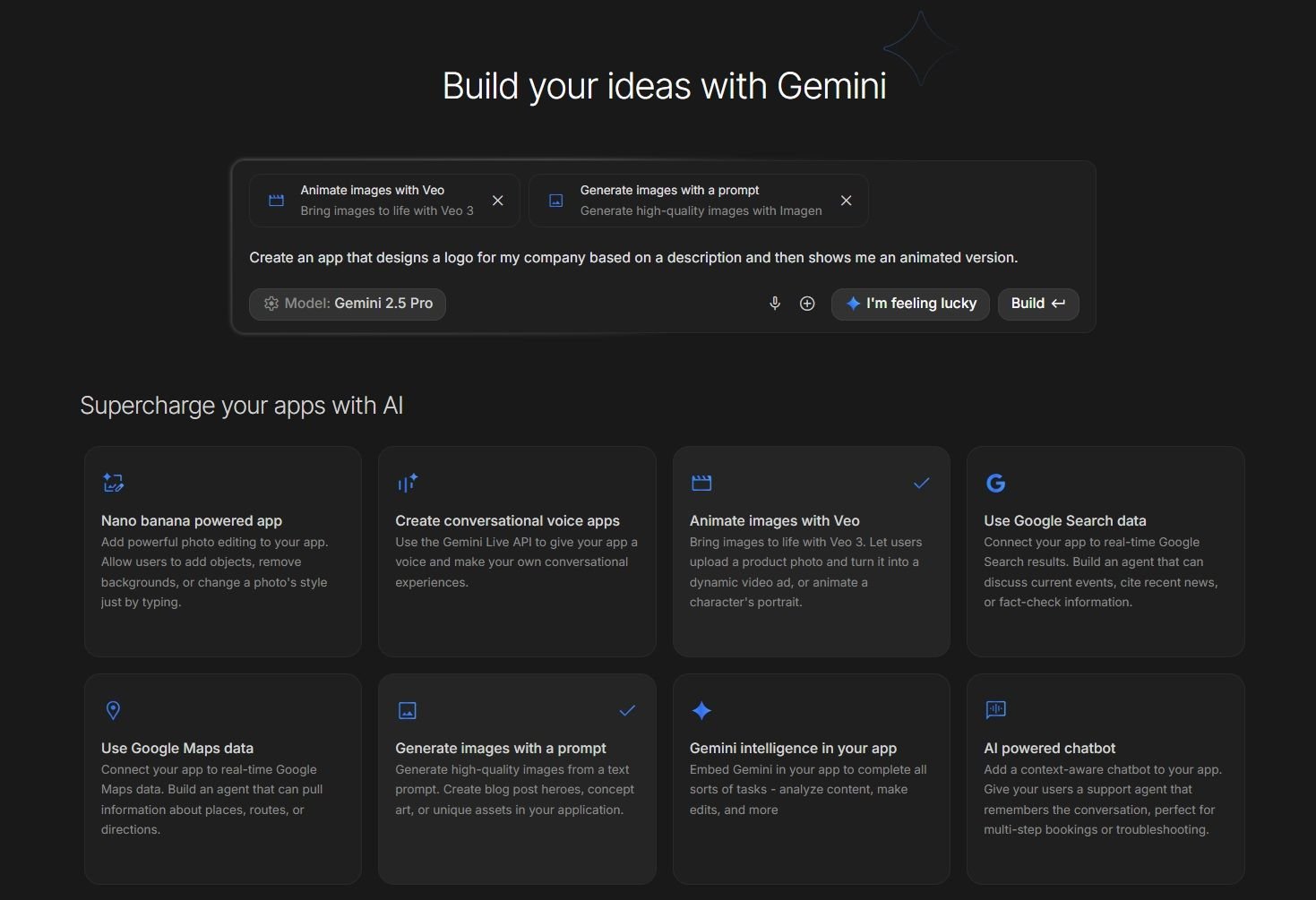Deselect Generate images with a prompt via checkmark
Image resolution: width=1316 pixels, height=900 pixels.
click(627, 710)
